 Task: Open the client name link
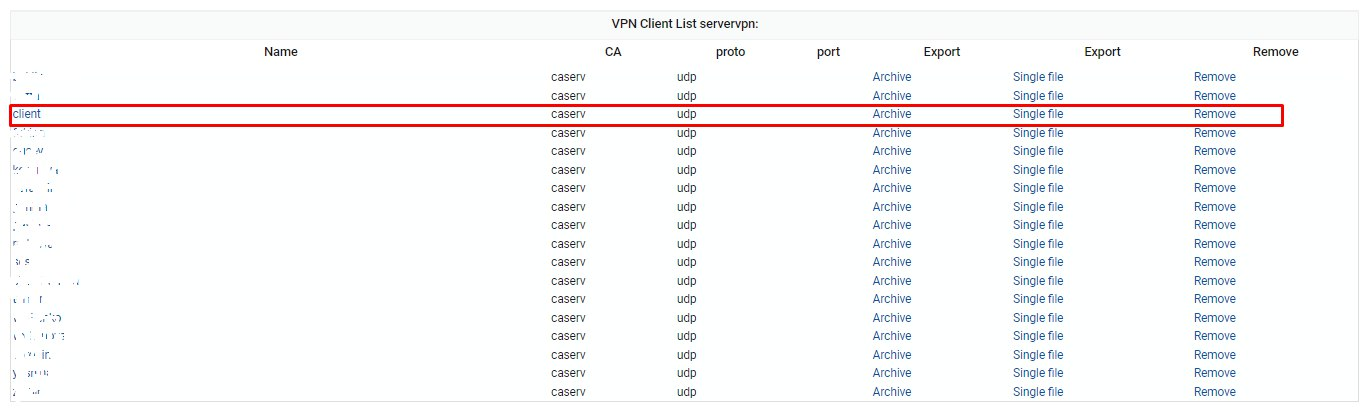pos(27,114)
